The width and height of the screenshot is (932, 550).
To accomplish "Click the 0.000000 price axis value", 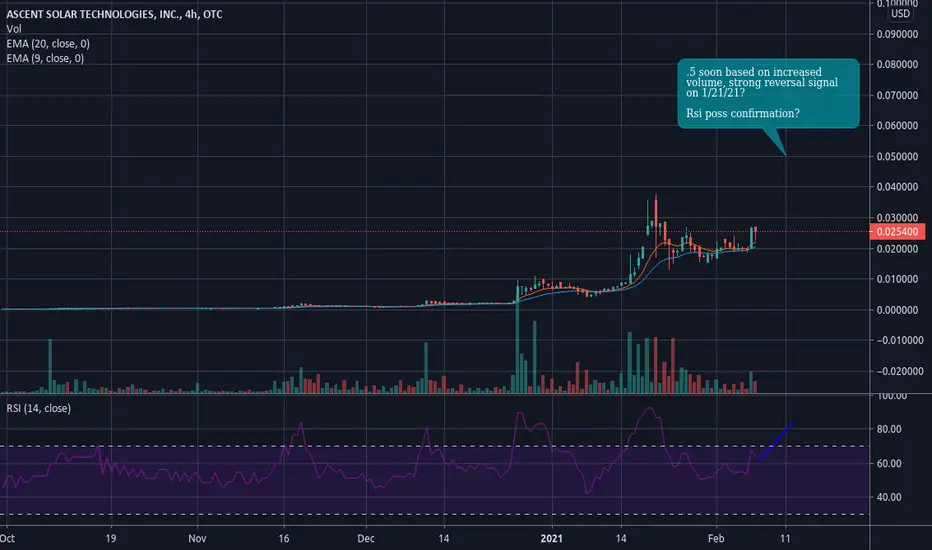I will coord(897,310).
